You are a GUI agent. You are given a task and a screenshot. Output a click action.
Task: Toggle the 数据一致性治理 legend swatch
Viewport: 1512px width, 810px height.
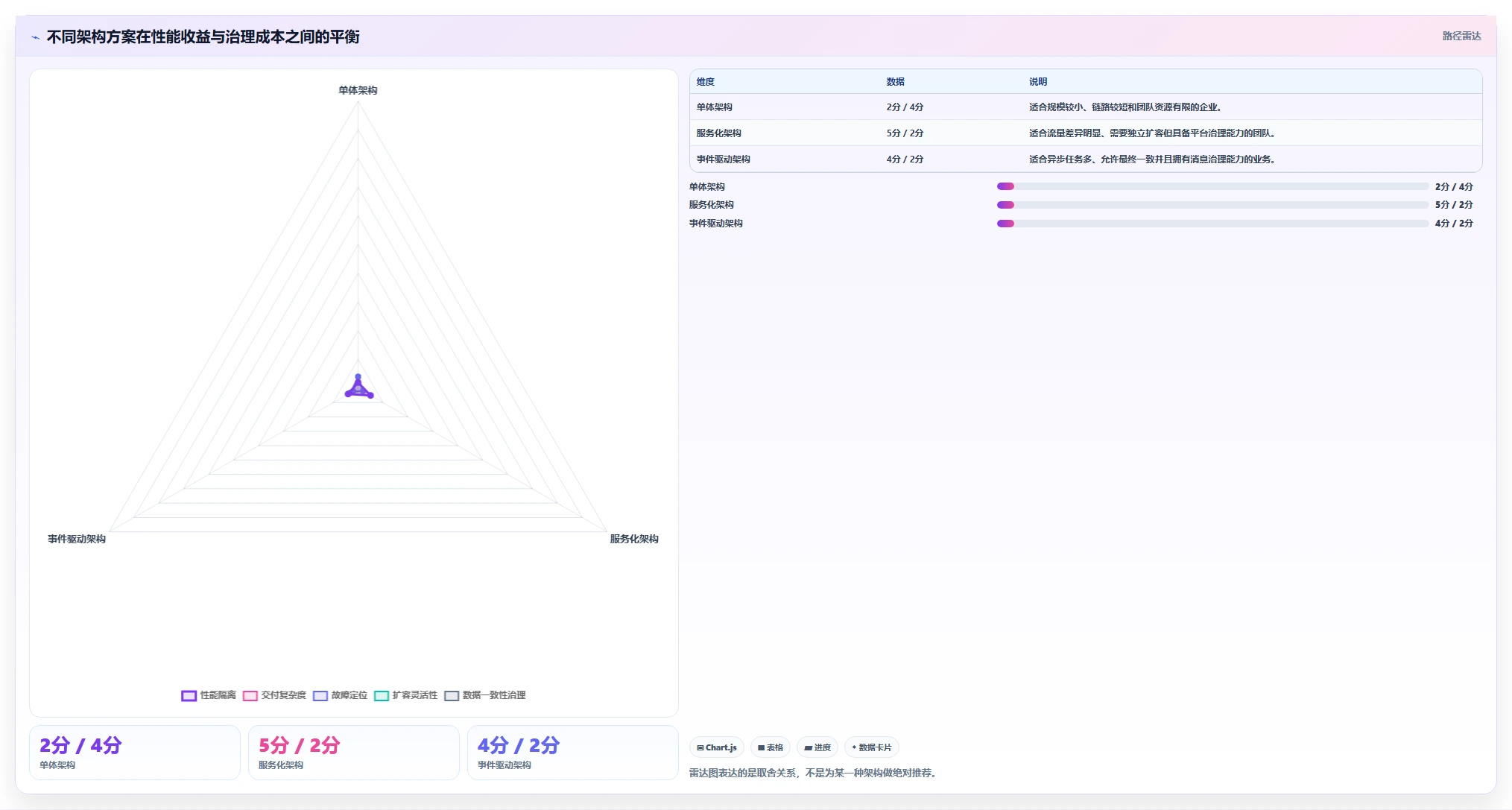click(452, 695)
